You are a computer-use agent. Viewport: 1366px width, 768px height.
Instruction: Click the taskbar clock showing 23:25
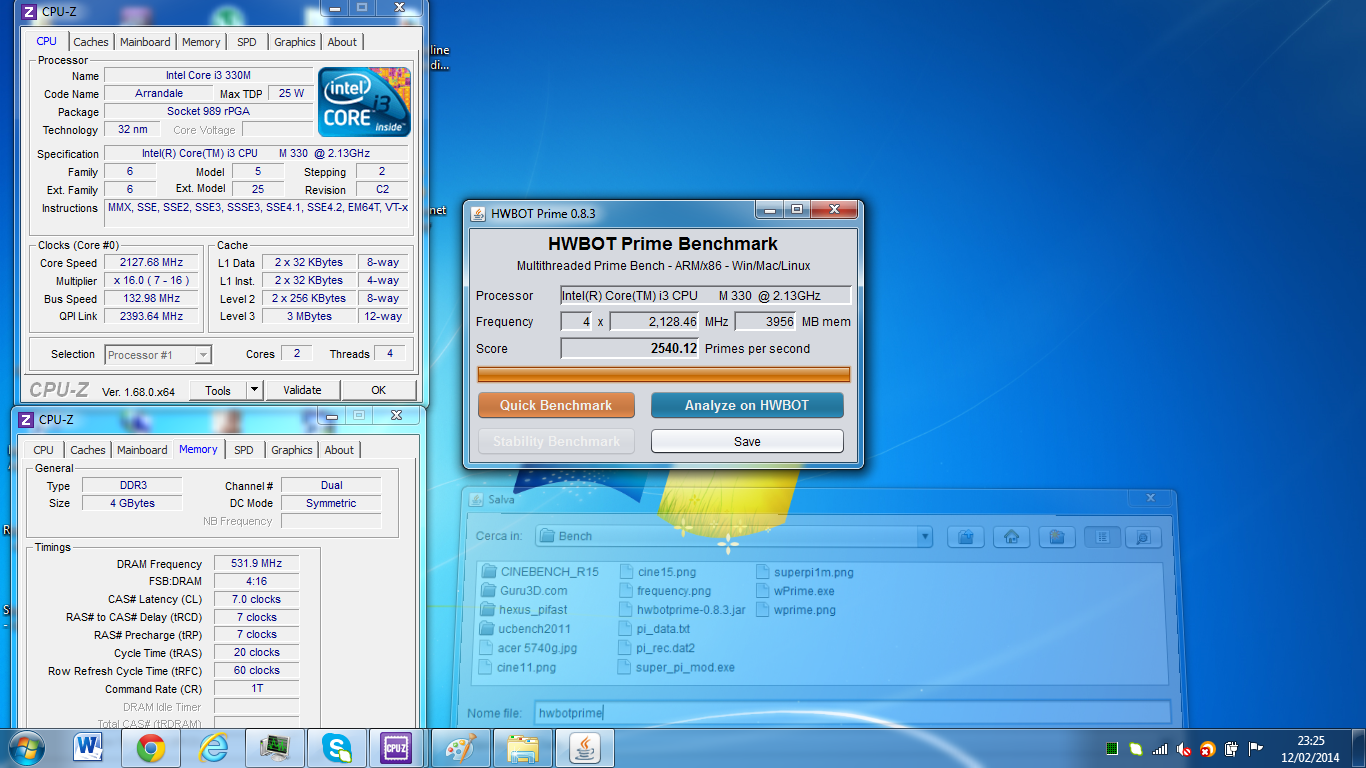(x=1310, y=748)
